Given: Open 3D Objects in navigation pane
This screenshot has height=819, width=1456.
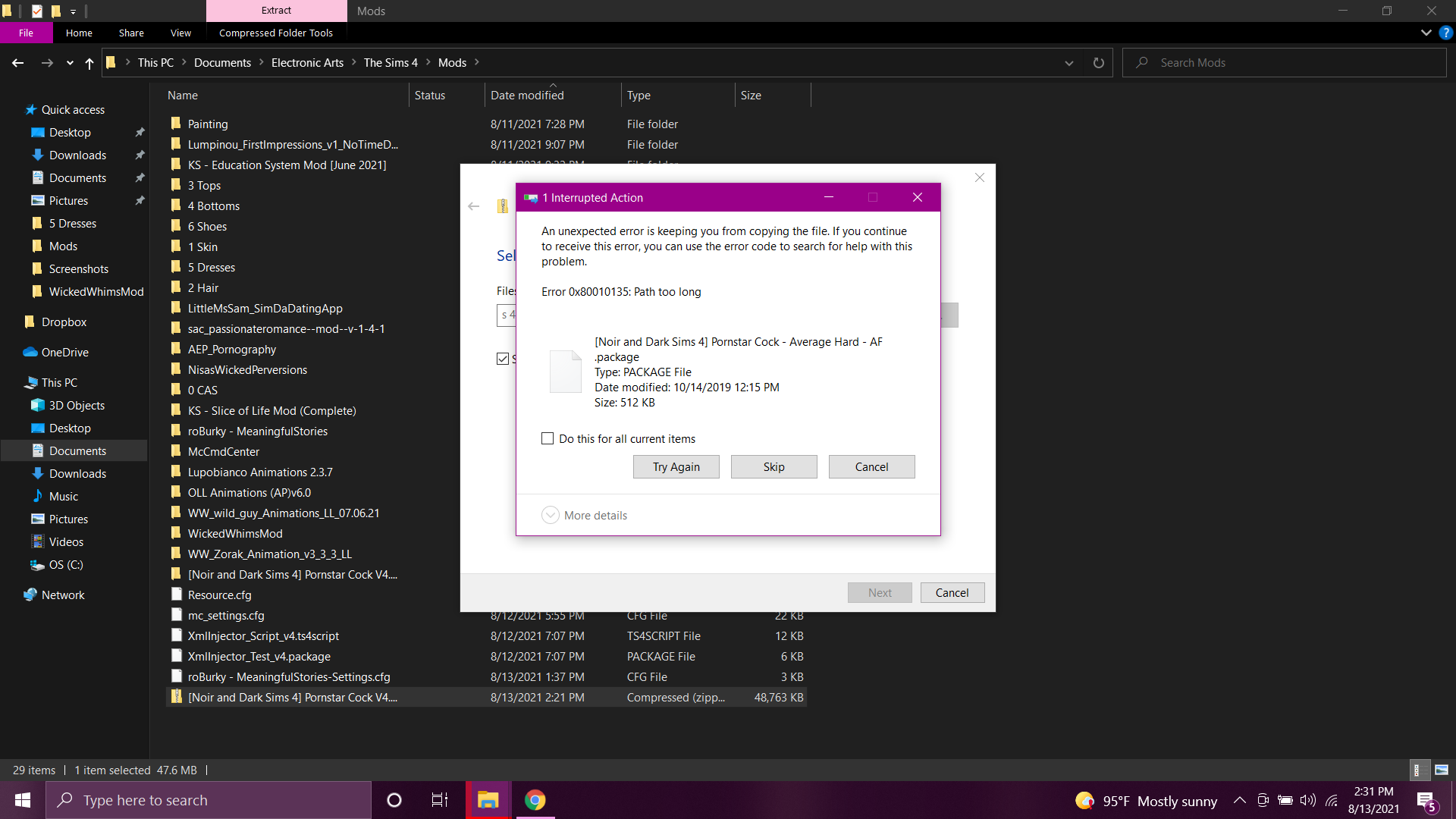Looking at the screenshot, I should pyautogui.click(x=77, y=406).
